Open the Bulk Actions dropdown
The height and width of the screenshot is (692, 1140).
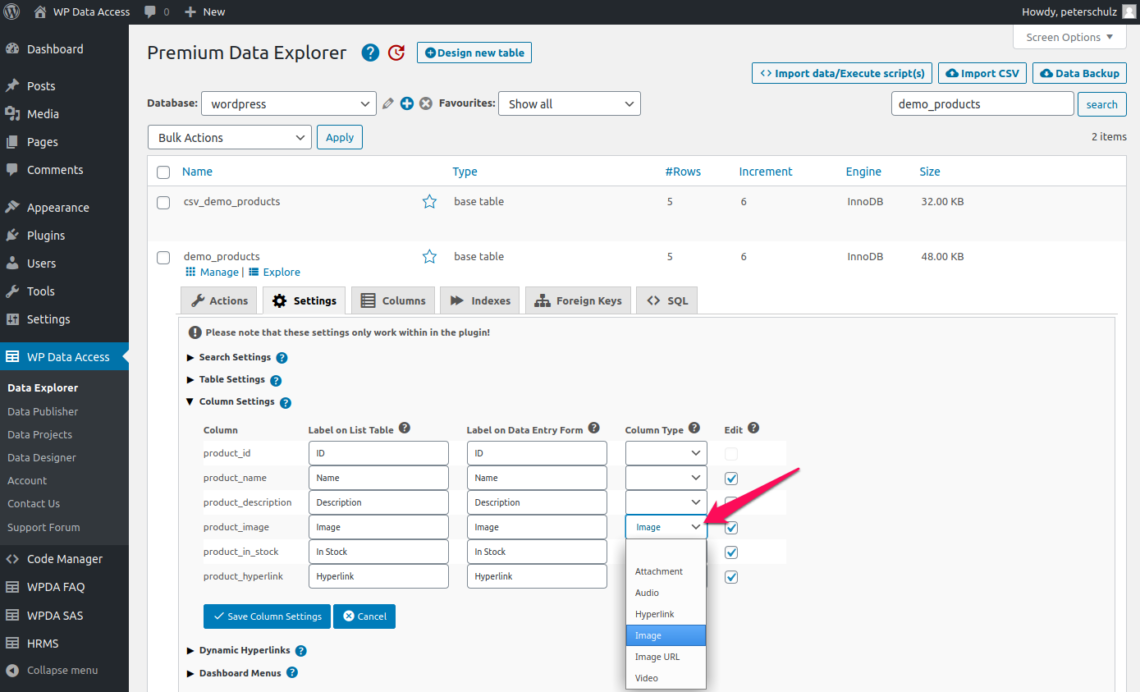click(x=229, y=137)
